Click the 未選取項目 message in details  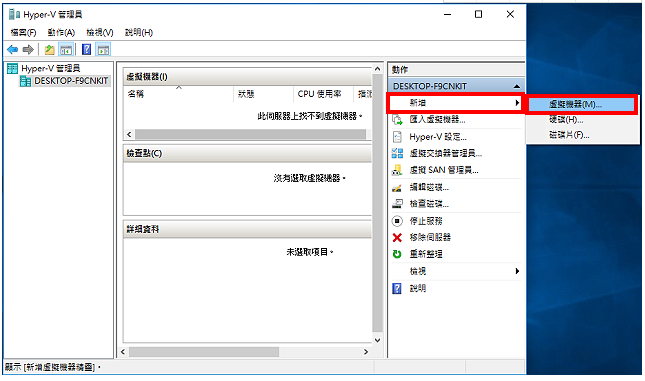click(309, 252)
